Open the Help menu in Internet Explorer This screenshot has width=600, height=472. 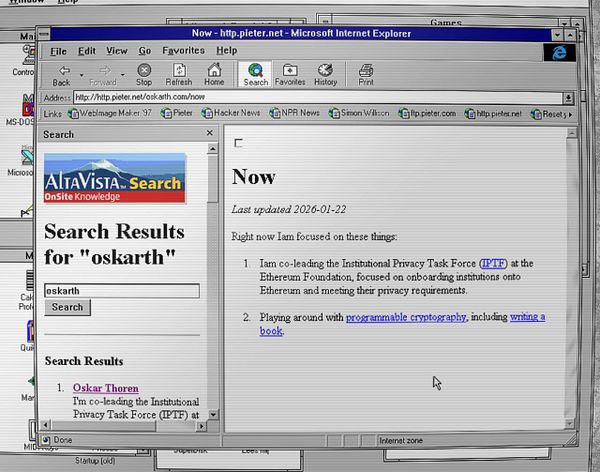point(227,51)
